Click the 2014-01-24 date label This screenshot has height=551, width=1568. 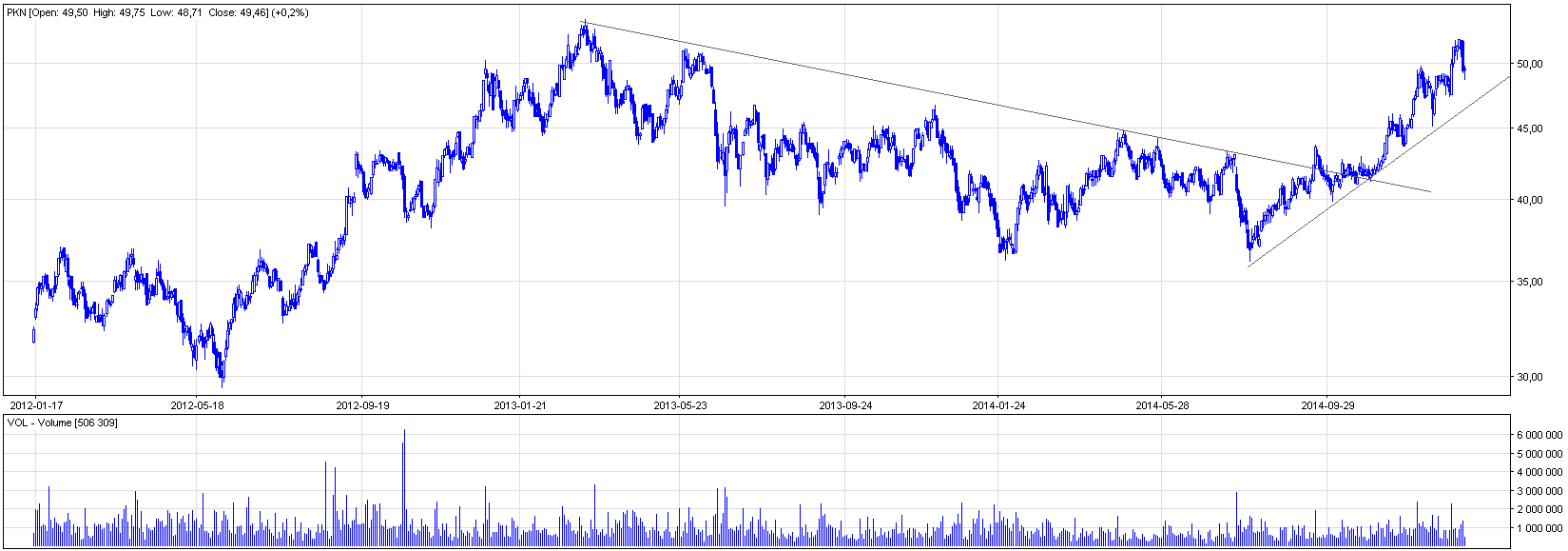[998, 404]
